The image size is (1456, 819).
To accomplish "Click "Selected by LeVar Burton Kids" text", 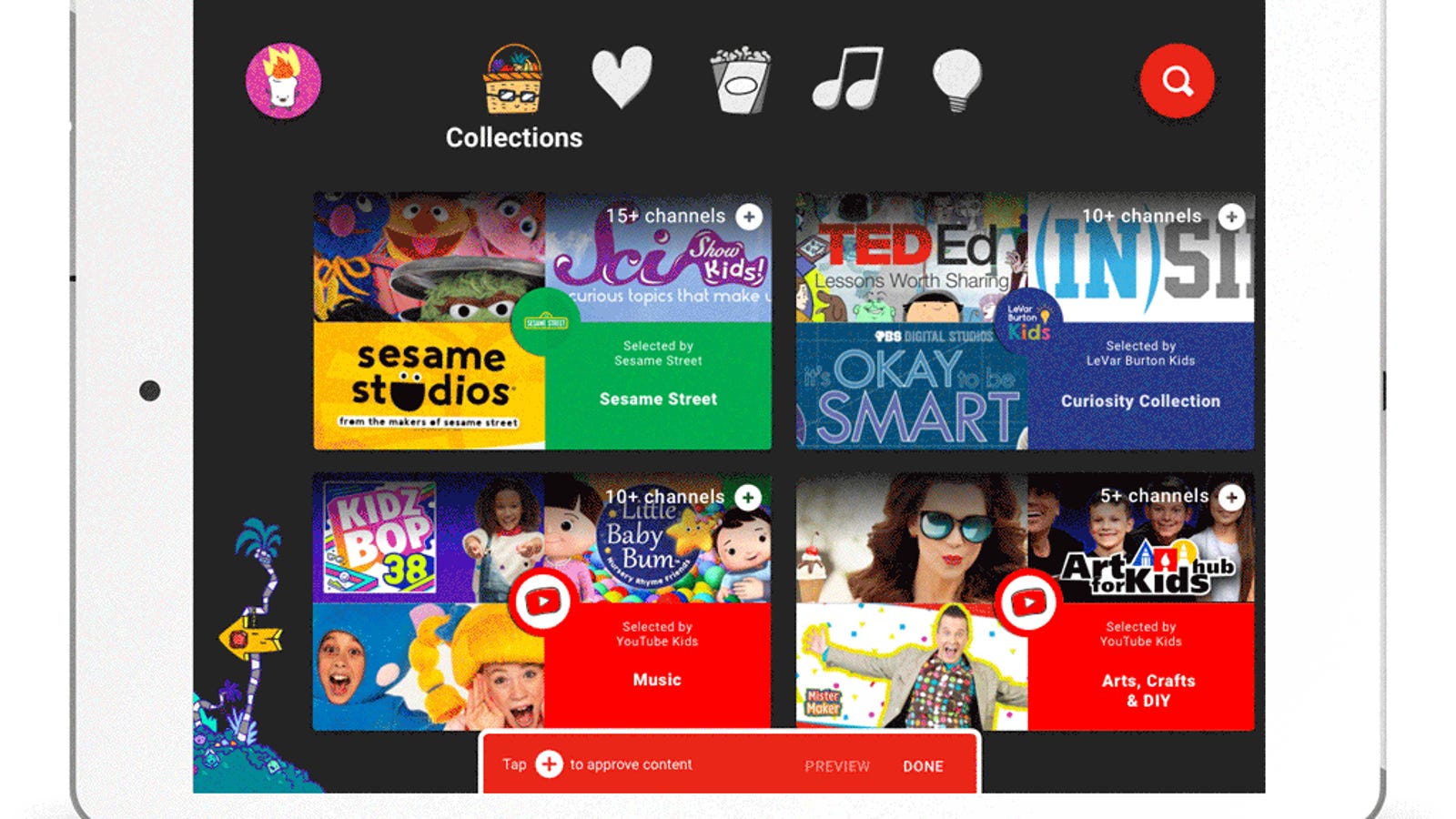I will coord(1141,353).
